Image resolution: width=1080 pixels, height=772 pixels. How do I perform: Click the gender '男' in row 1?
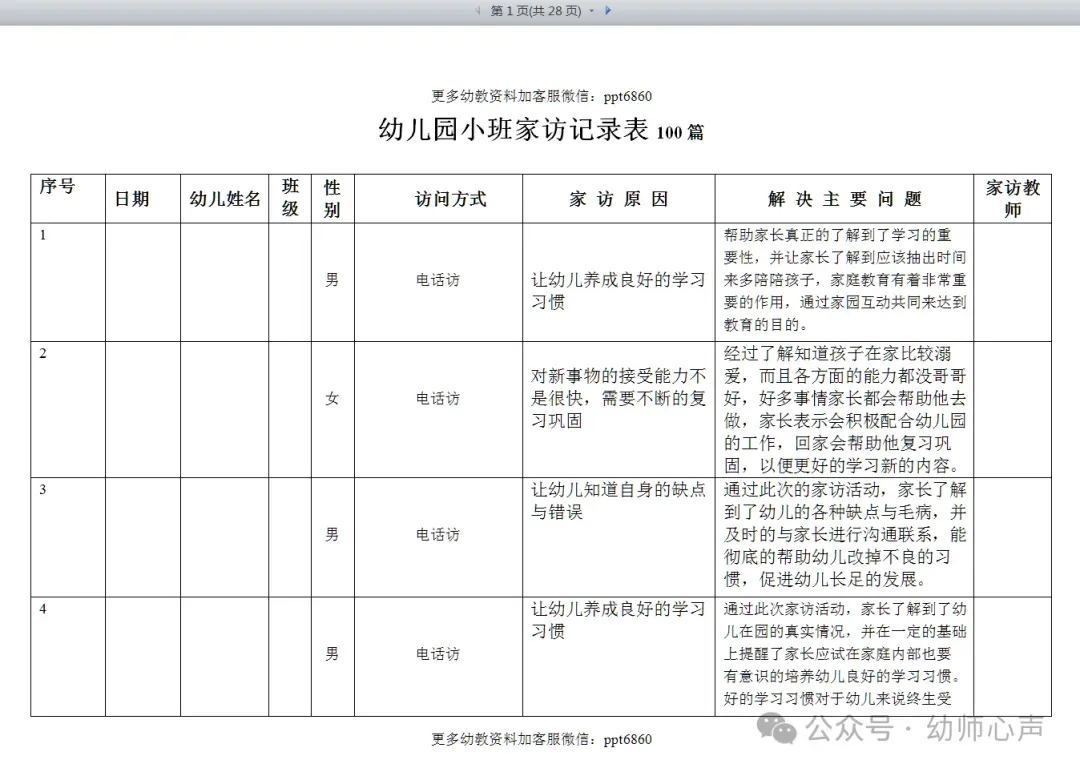point(332,280)
